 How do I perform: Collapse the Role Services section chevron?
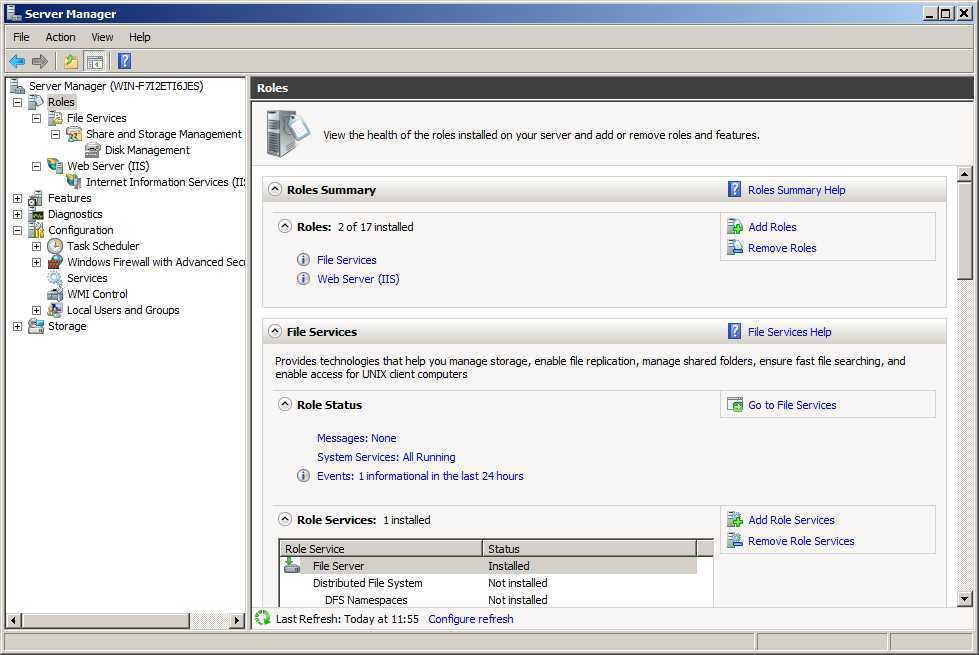click(x=285, y=519)
